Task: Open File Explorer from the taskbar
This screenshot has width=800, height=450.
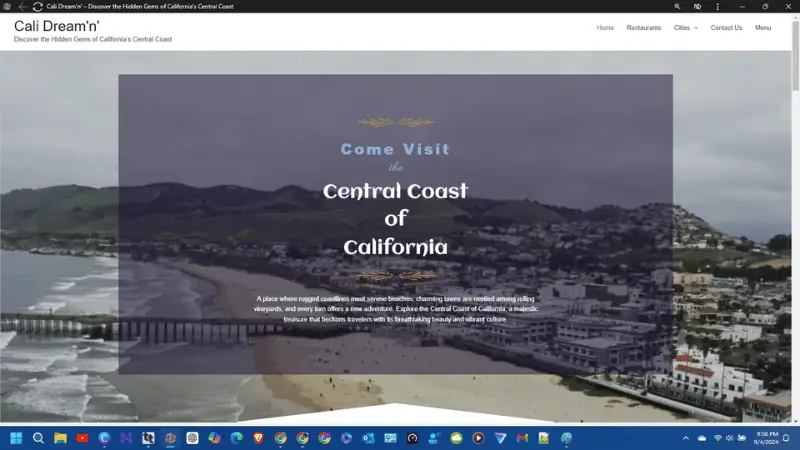Action: (x=60, y=438)
